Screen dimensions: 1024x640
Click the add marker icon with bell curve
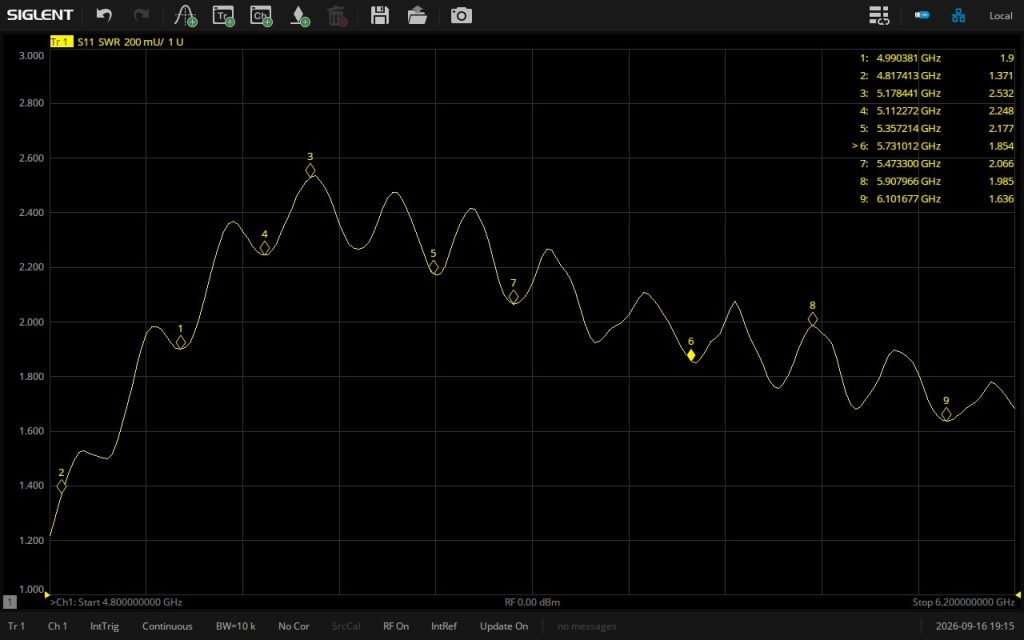click(186, 15)
